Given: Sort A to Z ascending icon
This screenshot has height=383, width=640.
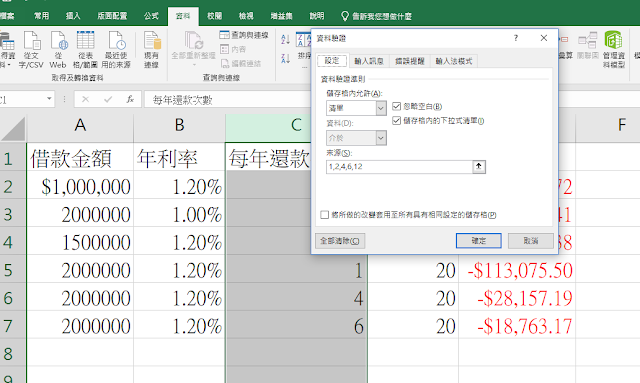Looking at the screenshot, I should point(286,39).
